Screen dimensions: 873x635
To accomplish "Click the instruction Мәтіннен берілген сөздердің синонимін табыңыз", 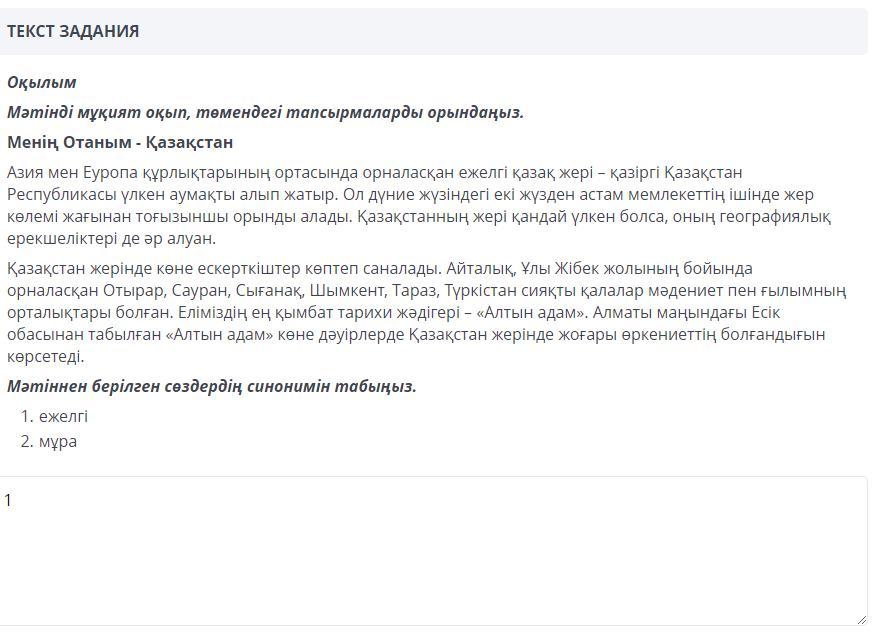I will click(212, 386).
